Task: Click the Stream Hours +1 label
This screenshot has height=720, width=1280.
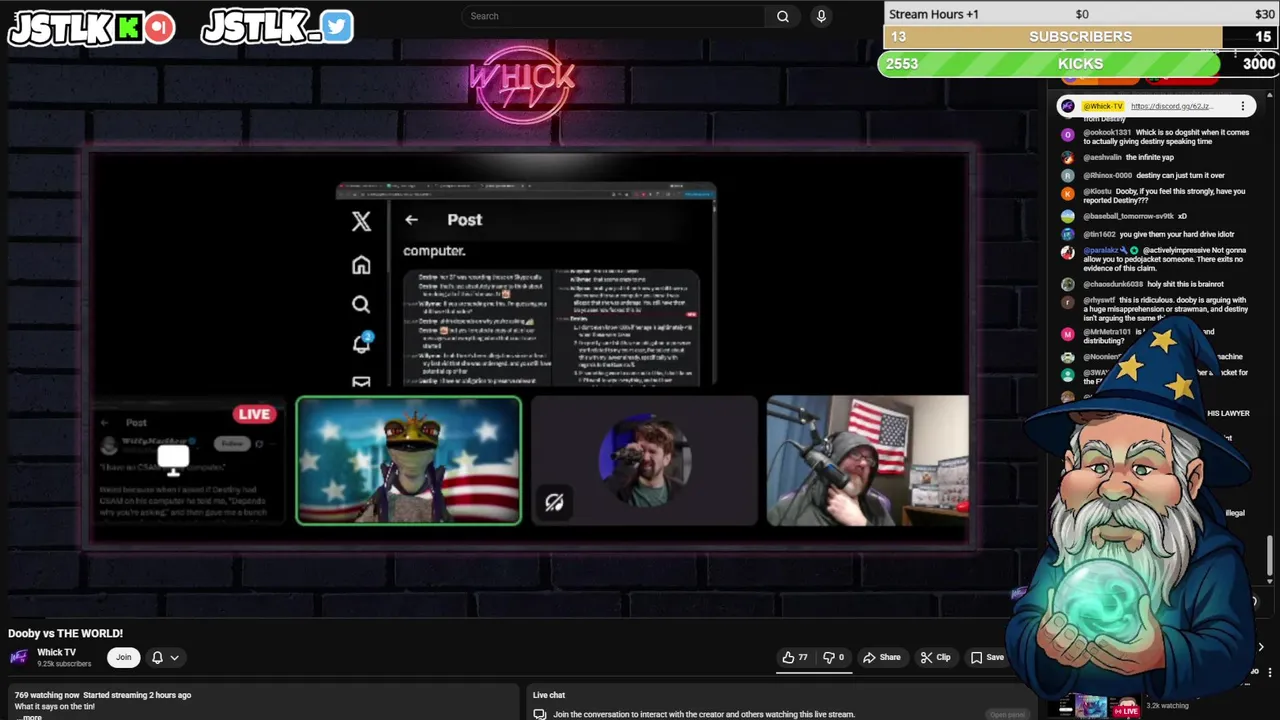Action: pyautogui.click(x=934, y=14)
